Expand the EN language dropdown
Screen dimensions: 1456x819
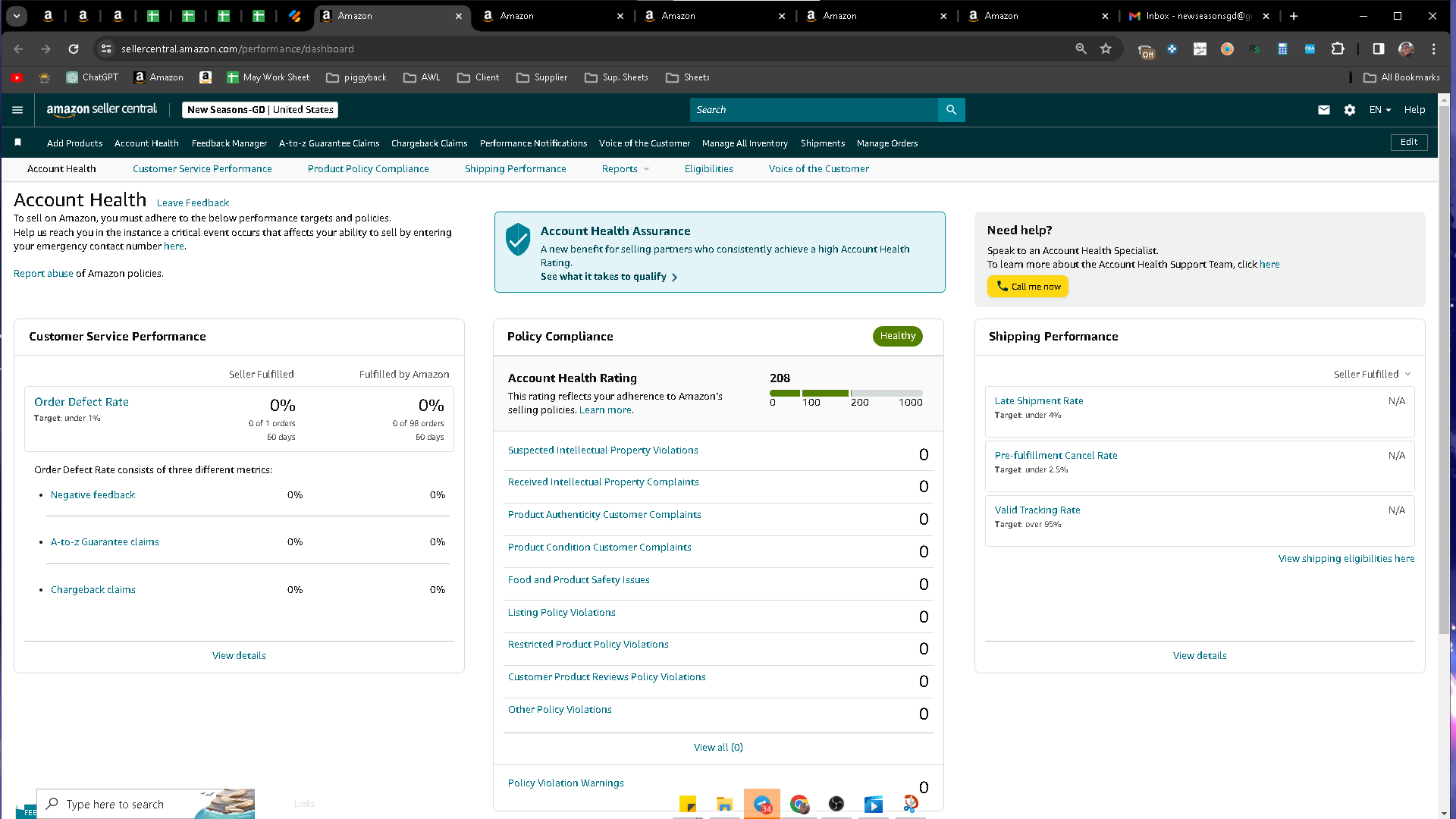[x=1380, y=110]
